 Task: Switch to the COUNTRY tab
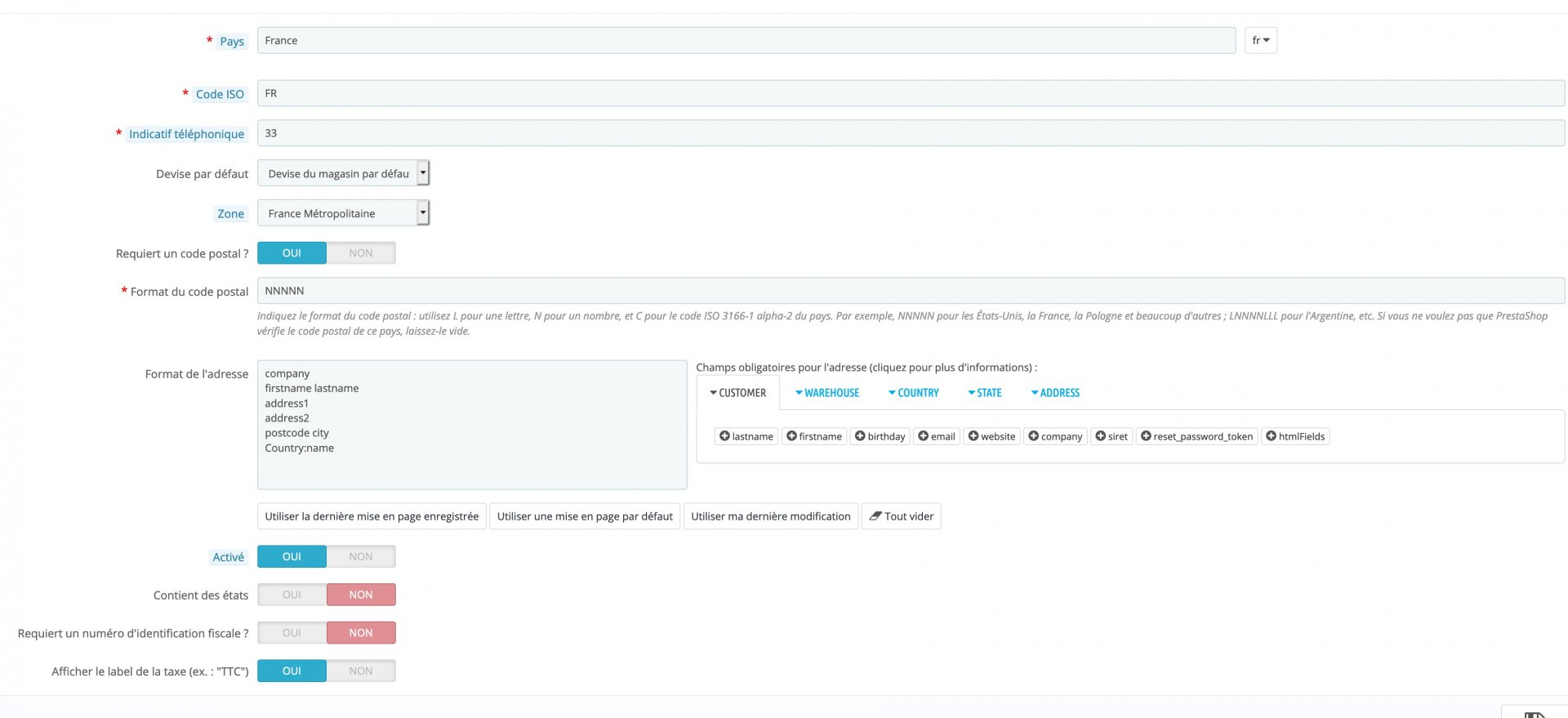pyautogui.click(x=914, y=393)
